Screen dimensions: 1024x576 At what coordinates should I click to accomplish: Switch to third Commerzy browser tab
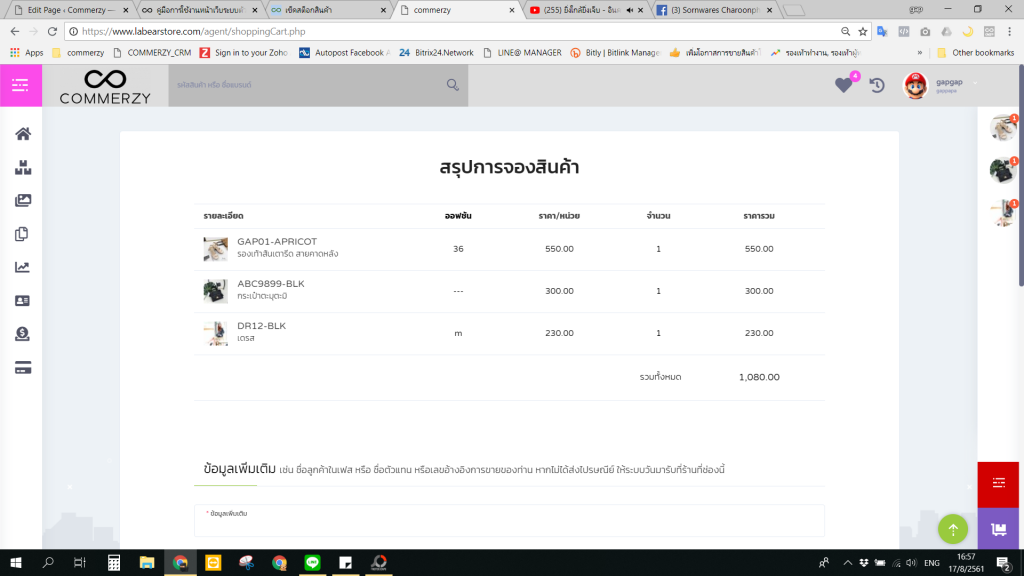(328, 10)
